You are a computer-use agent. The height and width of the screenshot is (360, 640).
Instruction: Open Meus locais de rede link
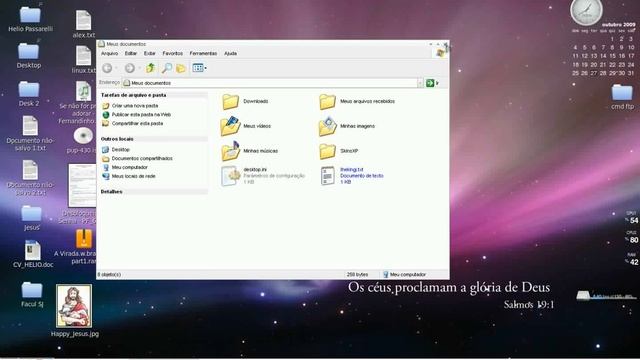(x=133, y=176)
